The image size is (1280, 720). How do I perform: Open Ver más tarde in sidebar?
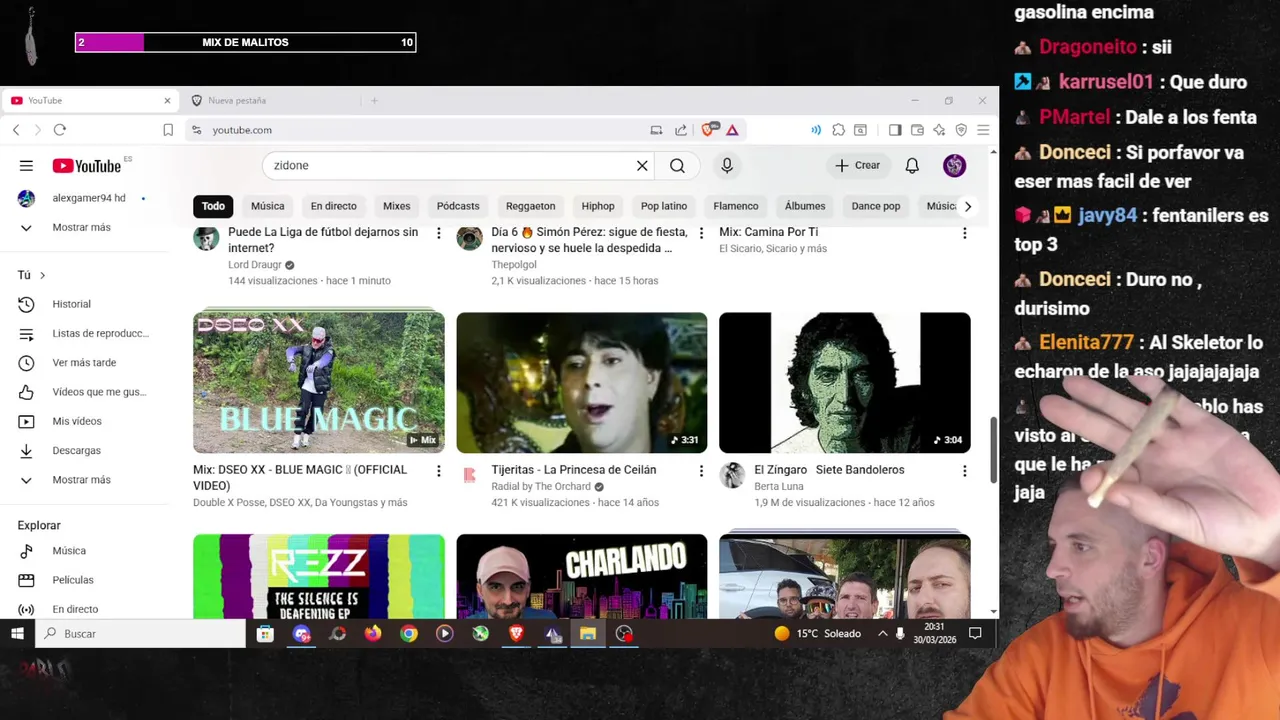tap(84, 363)
